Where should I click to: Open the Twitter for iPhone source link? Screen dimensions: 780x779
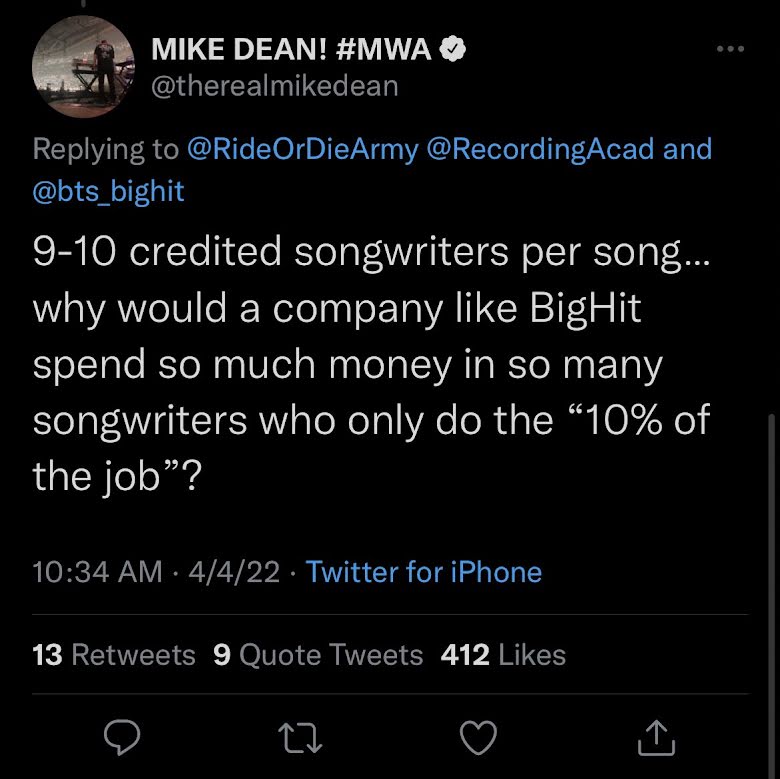[x=424, y=572]
